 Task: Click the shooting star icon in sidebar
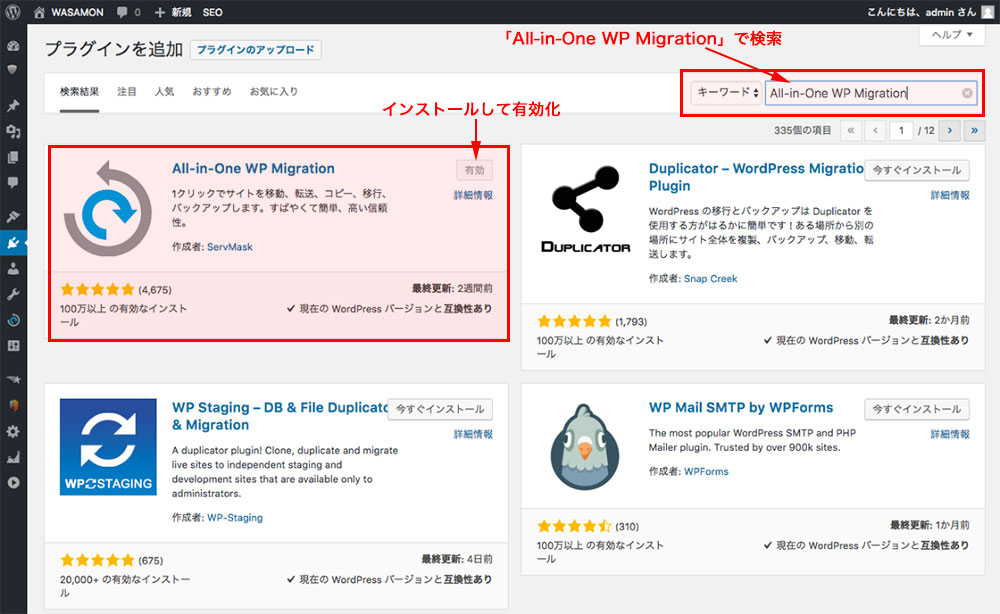[13, 379]
